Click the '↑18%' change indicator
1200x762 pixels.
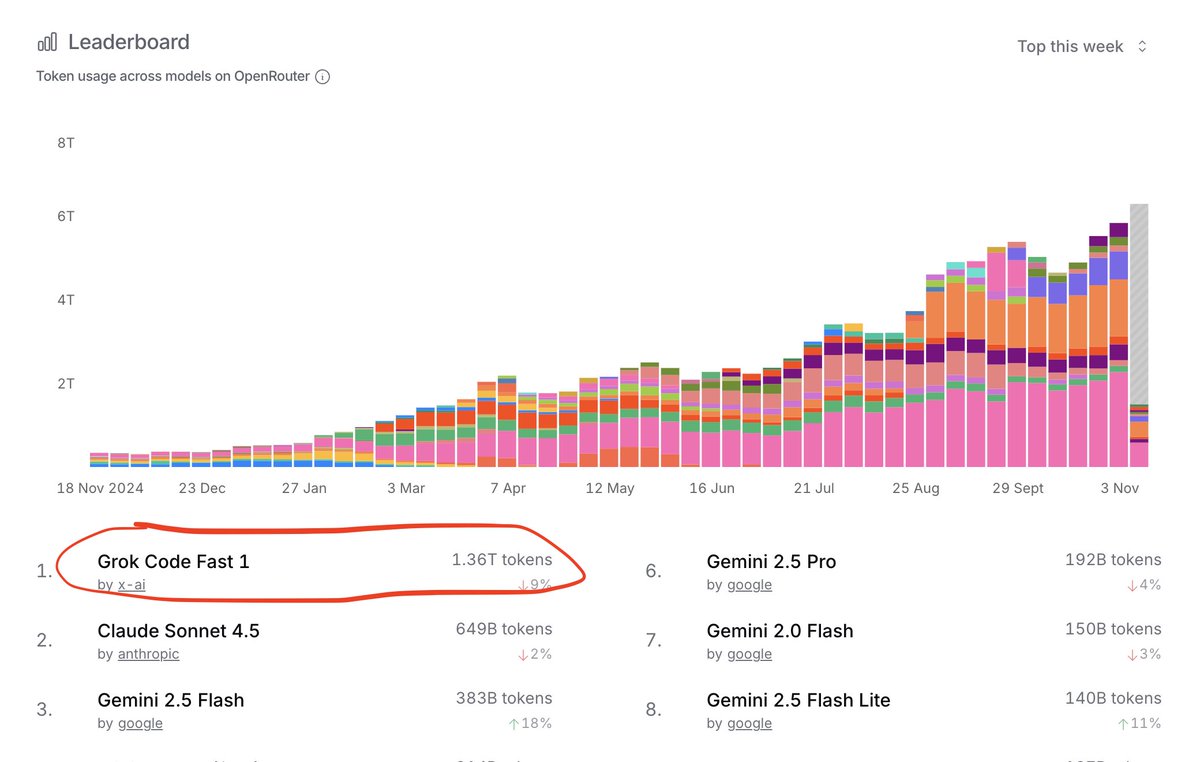click(530, 723)
